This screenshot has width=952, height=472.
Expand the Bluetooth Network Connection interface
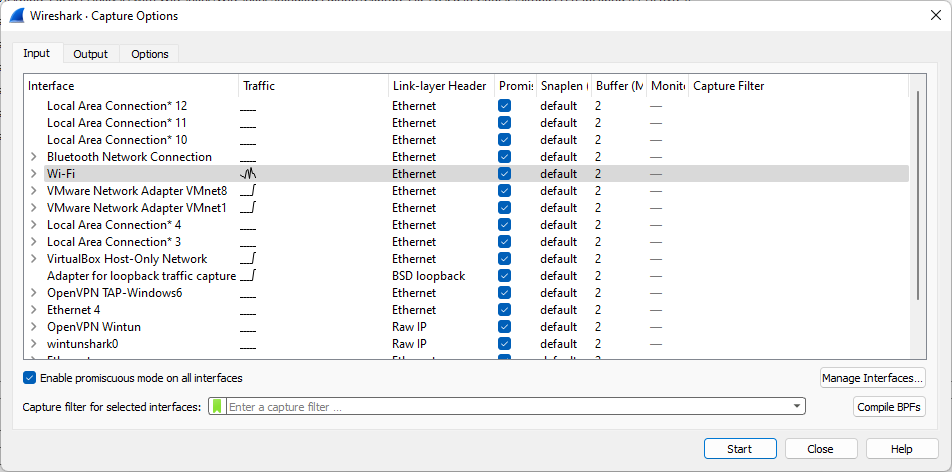pyautogui.click(x=34, y=157)
